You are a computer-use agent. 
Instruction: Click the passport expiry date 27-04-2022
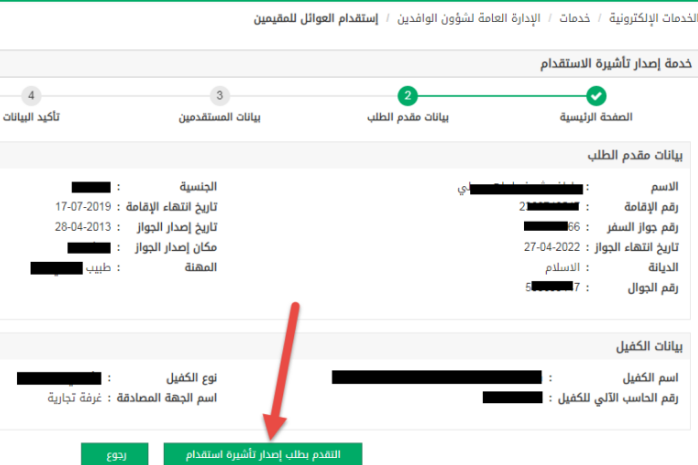pos(552,247)
